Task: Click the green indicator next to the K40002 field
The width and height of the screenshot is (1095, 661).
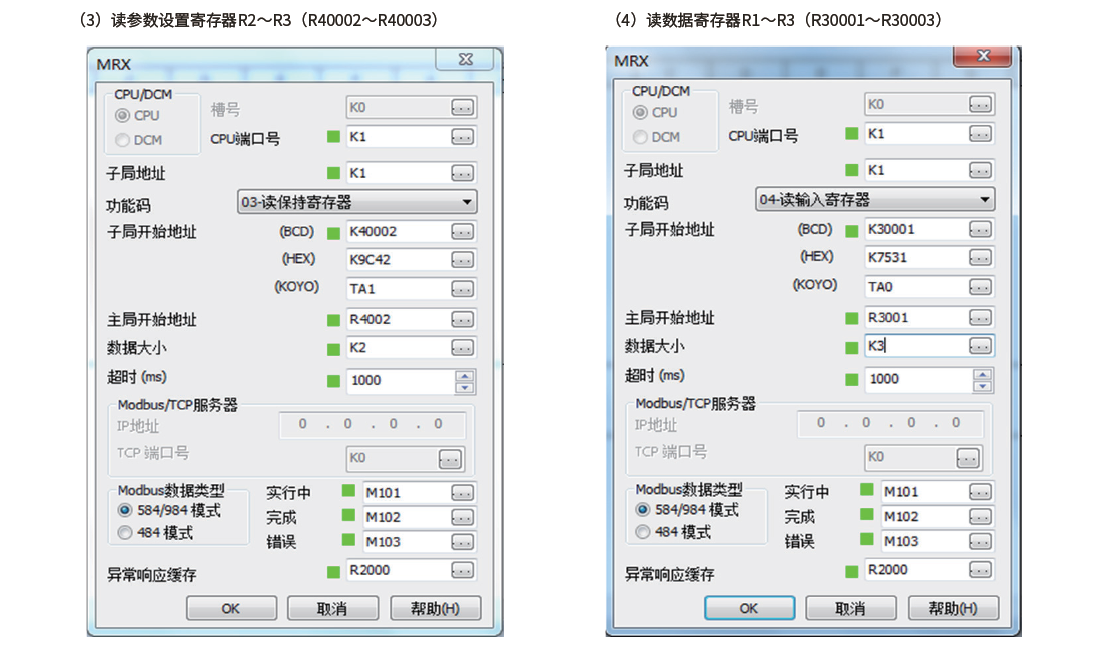Action: (334, 232)
